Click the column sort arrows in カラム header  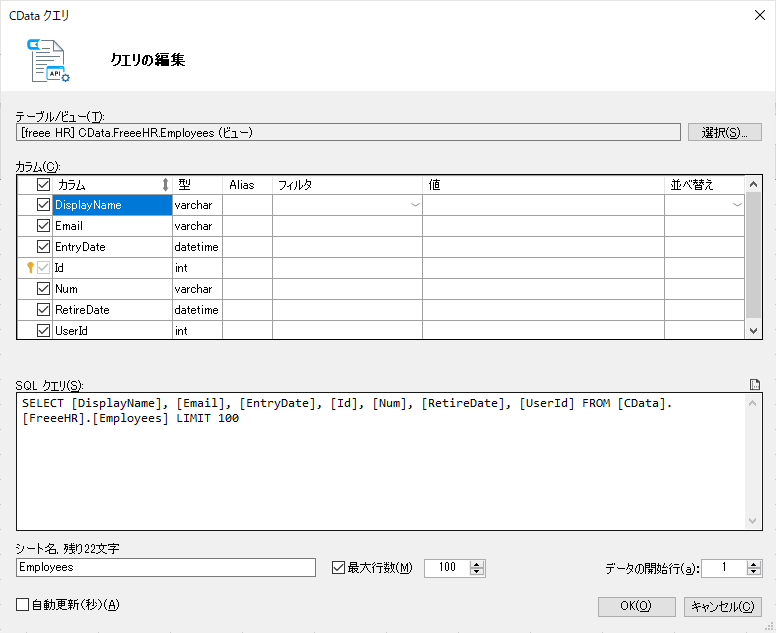coord(165,185)
